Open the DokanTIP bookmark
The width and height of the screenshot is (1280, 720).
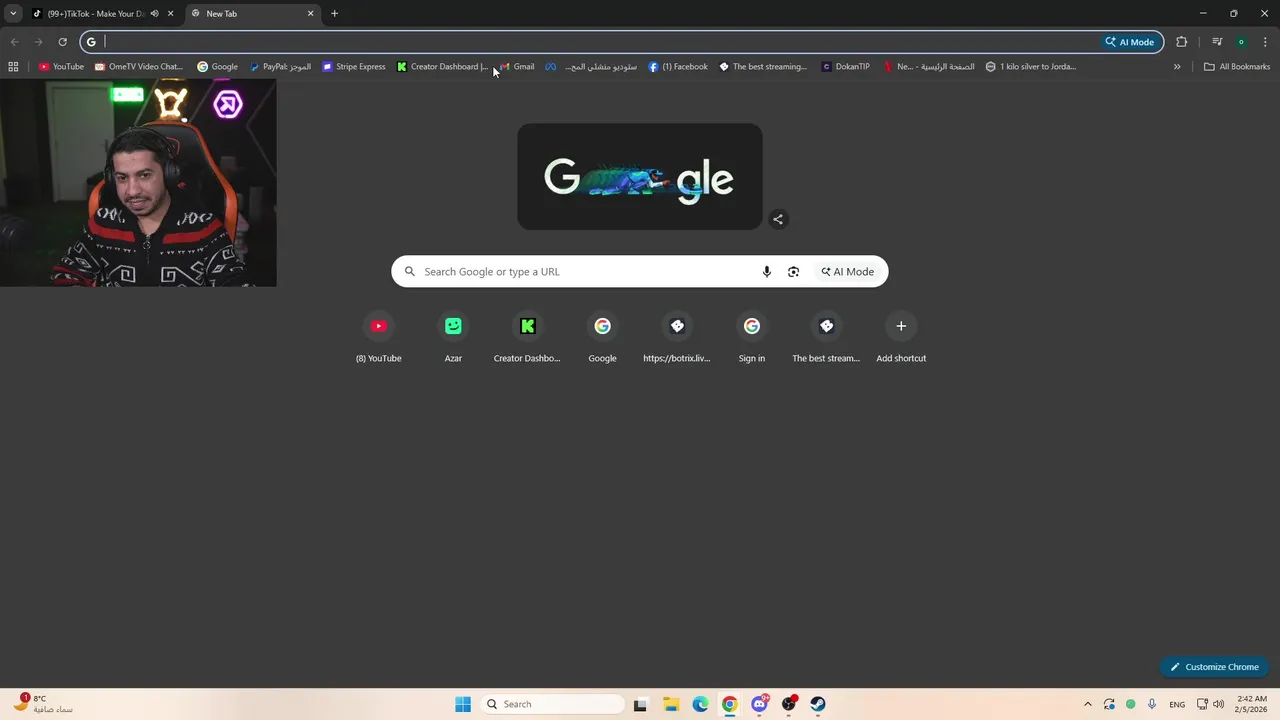point(845,67)
